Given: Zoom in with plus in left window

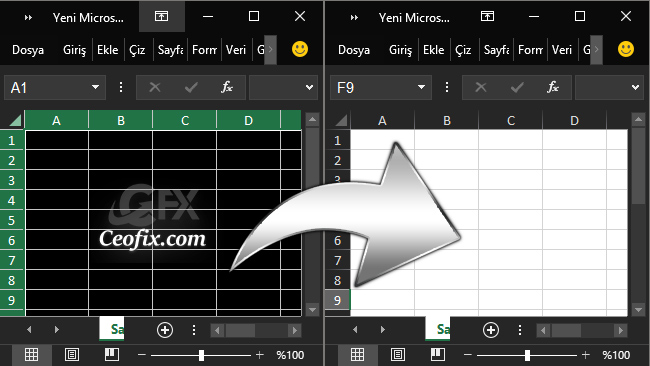Looking at the screenshot, I should point(260,355).
